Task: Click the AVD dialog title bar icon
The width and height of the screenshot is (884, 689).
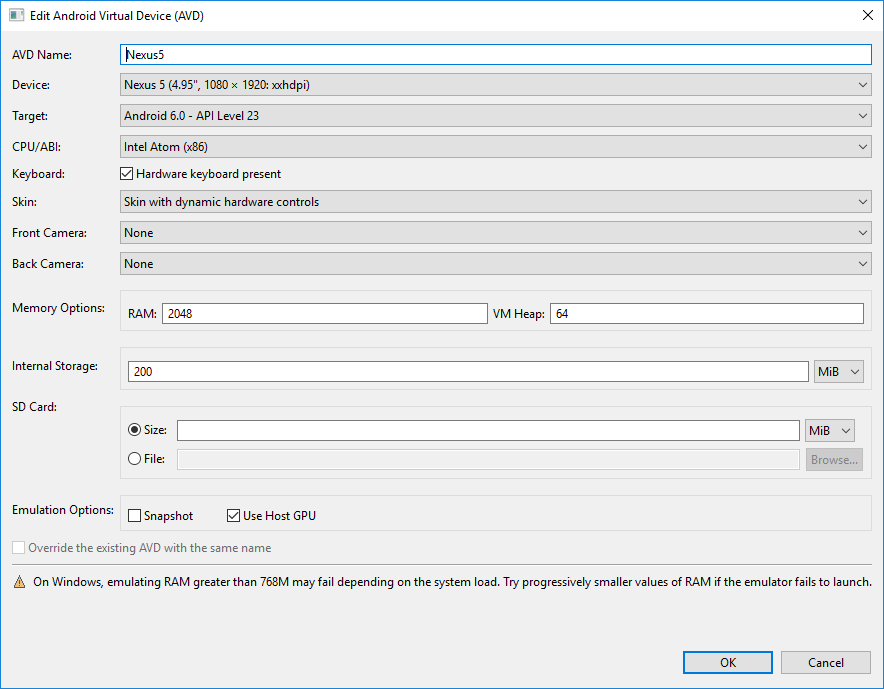Action: tap(16, 15)
